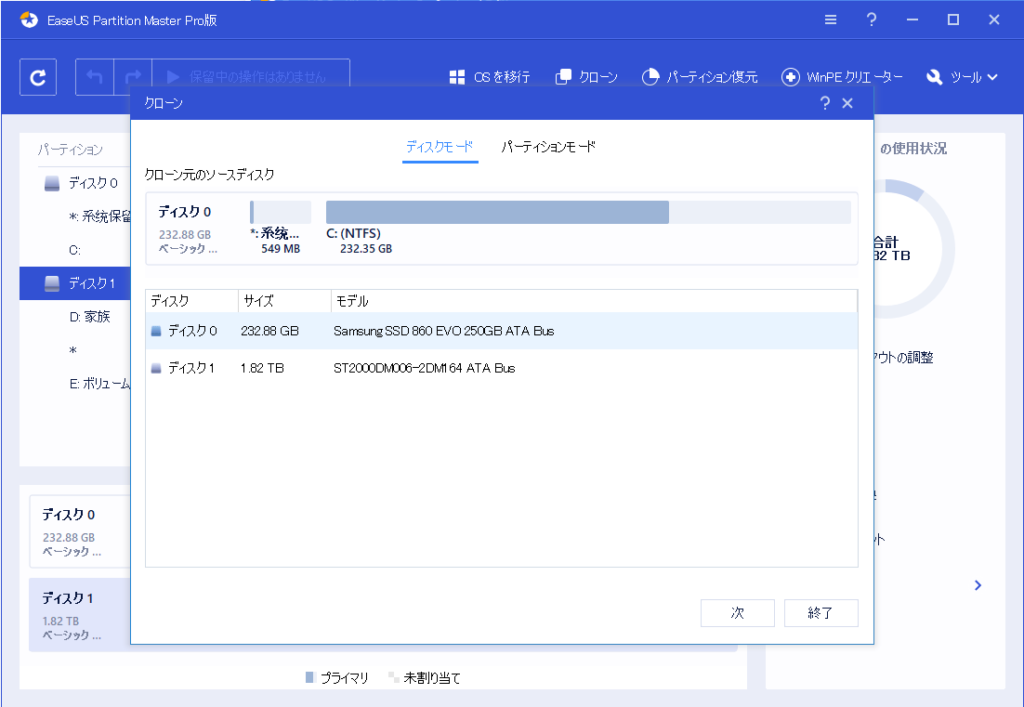
Task: Click the ツール wrench icon
Action: [x=935, y=77]
